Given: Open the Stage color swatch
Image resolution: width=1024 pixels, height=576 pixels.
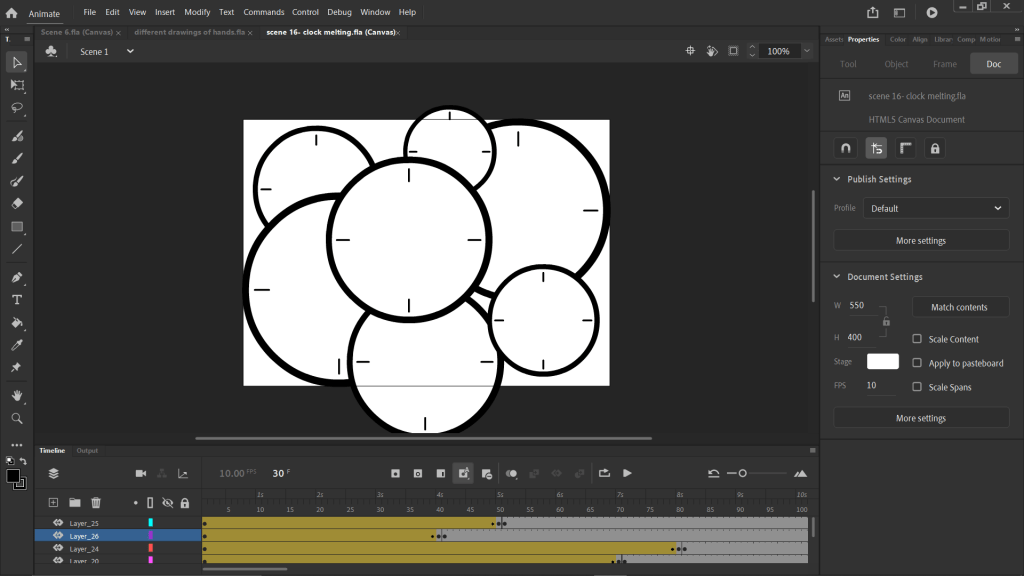Looking at the screenshot, I should (x=882, y=362).
